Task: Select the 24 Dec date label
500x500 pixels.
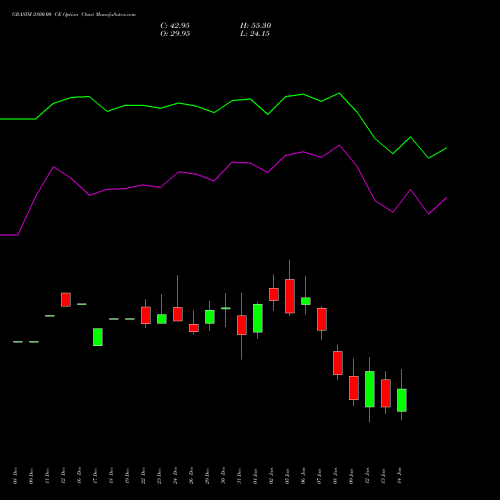Action: [175, 476]
